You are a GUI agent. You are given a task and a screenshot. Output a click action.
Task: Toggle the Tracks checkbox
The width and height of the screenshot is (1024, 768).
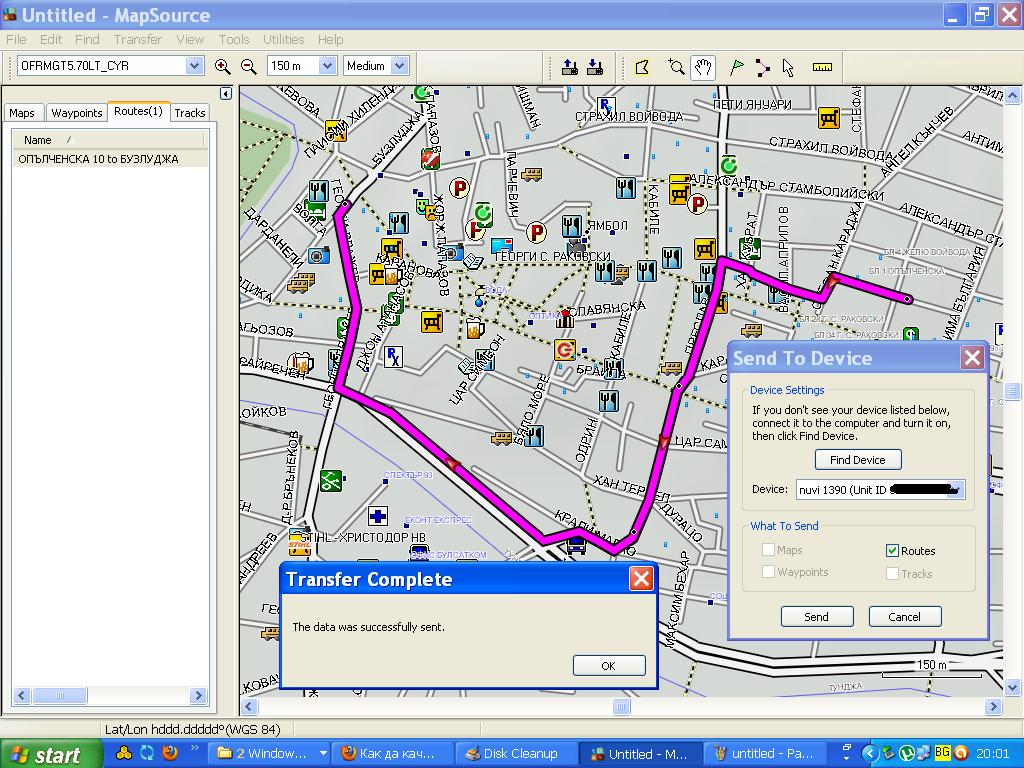[892, 573]
